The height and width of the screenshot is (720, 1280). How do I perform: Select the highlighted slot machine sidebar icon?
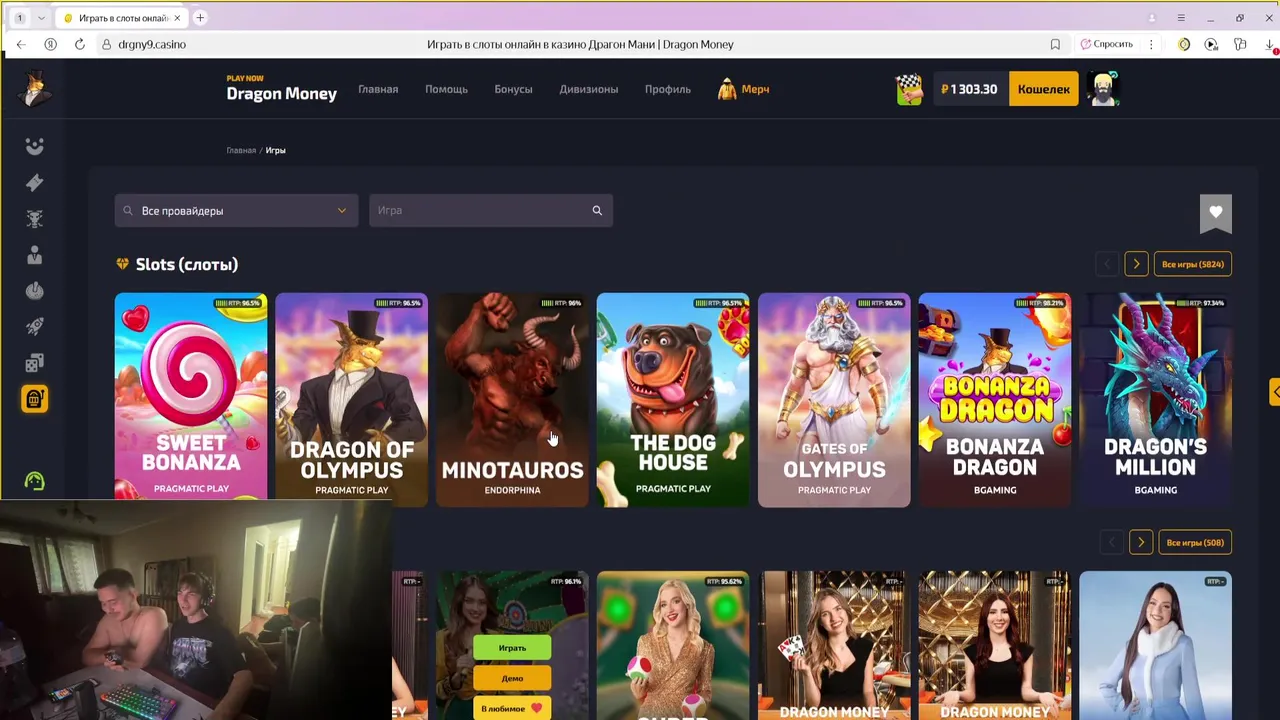pos(34,399)
